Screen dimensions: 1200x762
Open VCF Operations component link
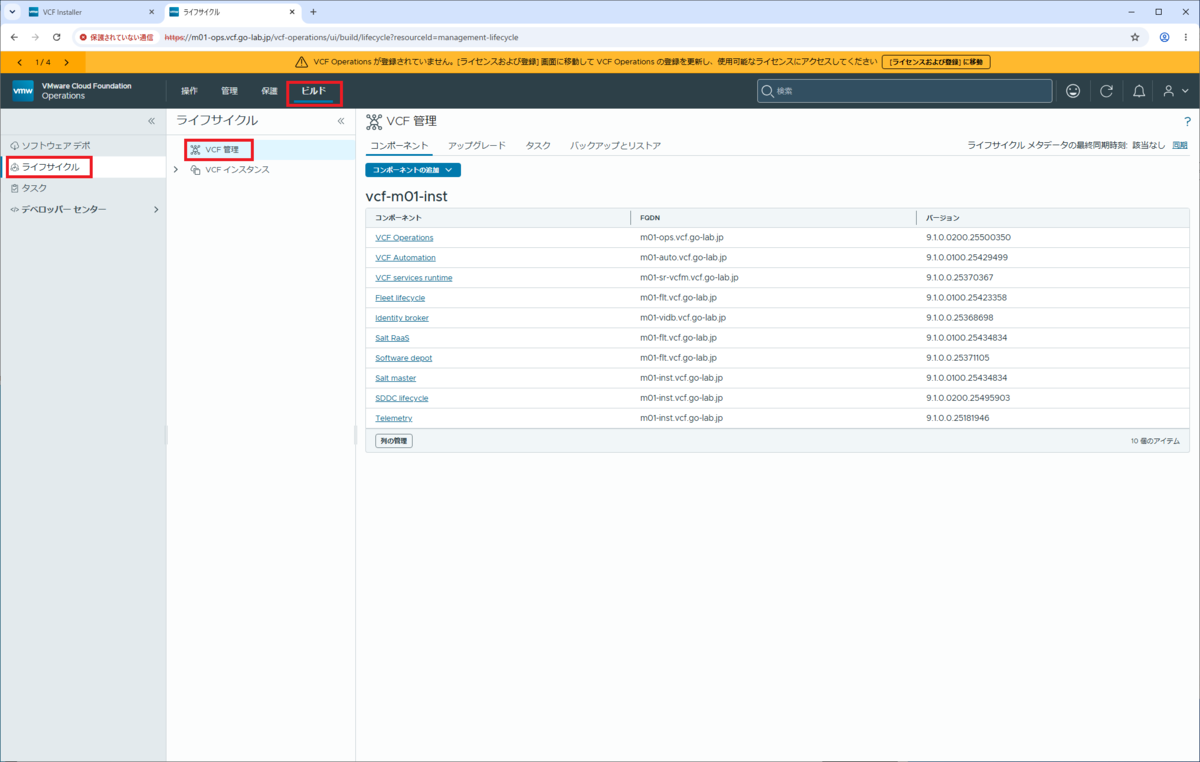coord(404,238)
